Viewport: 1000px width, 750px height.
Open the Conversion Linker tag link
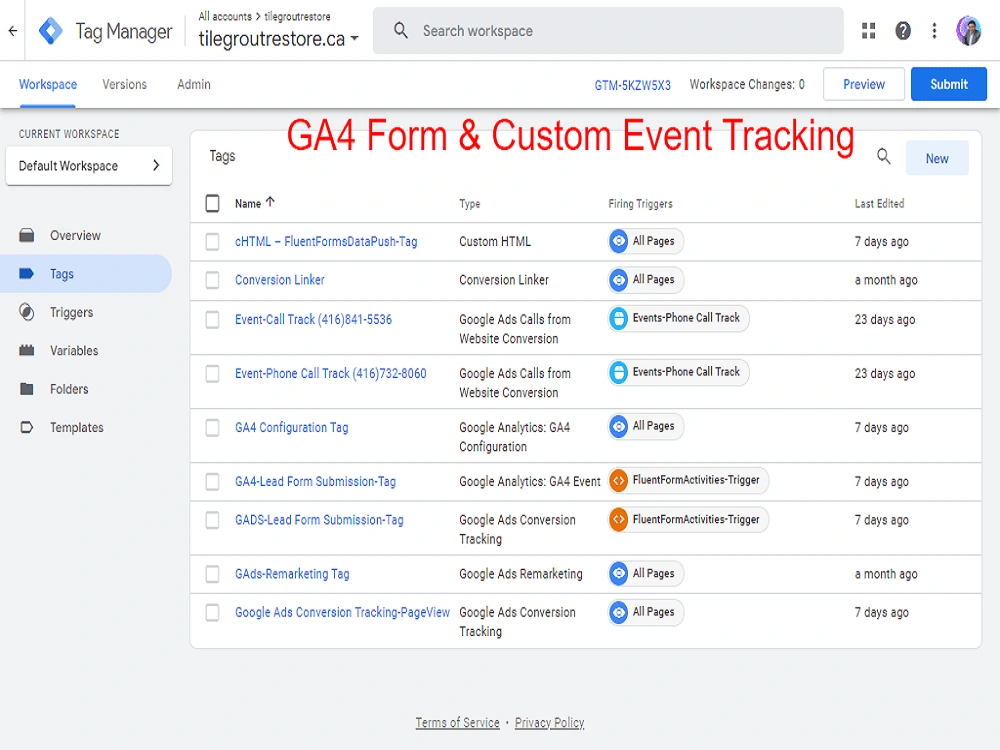[x=279, y=280]
